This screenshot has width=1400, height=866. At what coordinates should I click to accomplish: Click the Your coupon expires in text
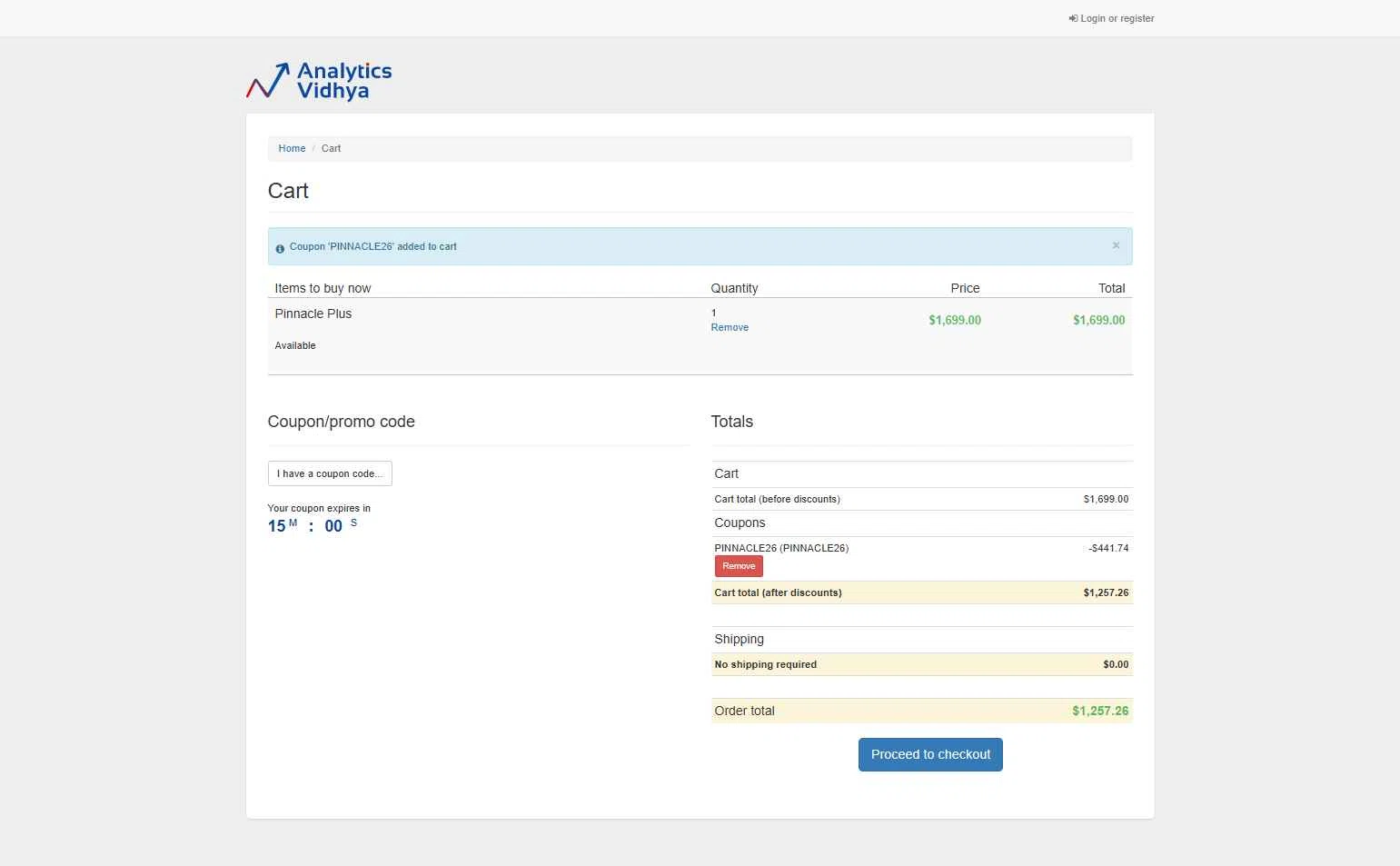click(x=319, y=508)
